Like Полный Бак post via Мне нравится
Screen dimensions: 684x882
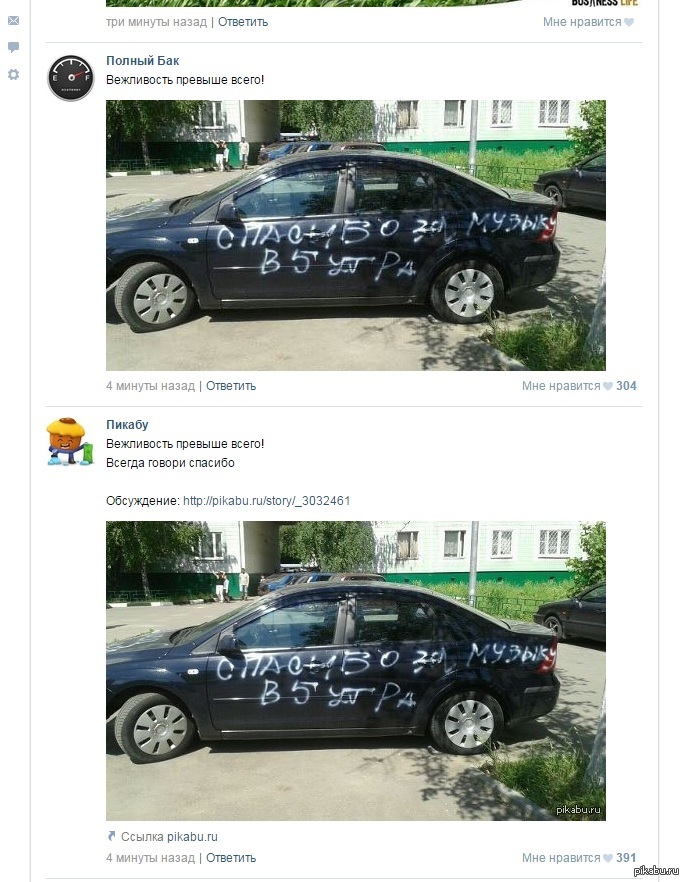[x=561, y=386]
